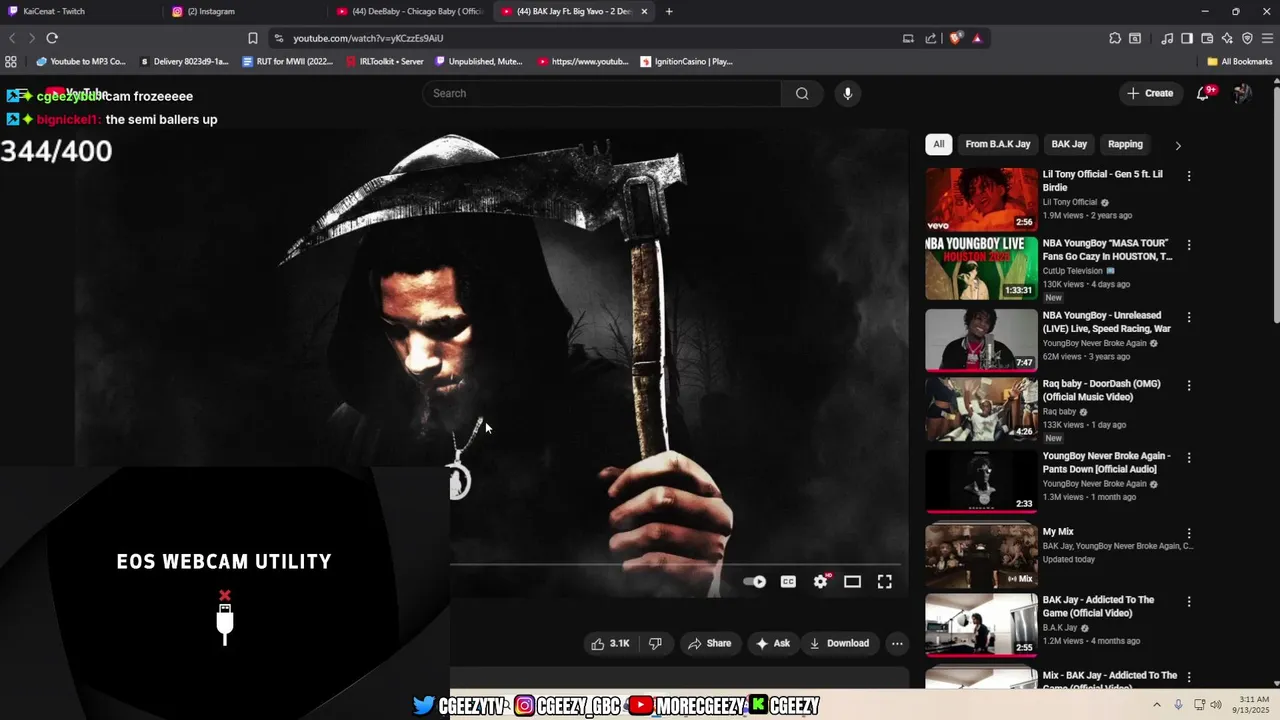Screen dimensions: 1280x720
Task: Open the Brave Rewards triangle icon
Action: click(x=977, y=38)
